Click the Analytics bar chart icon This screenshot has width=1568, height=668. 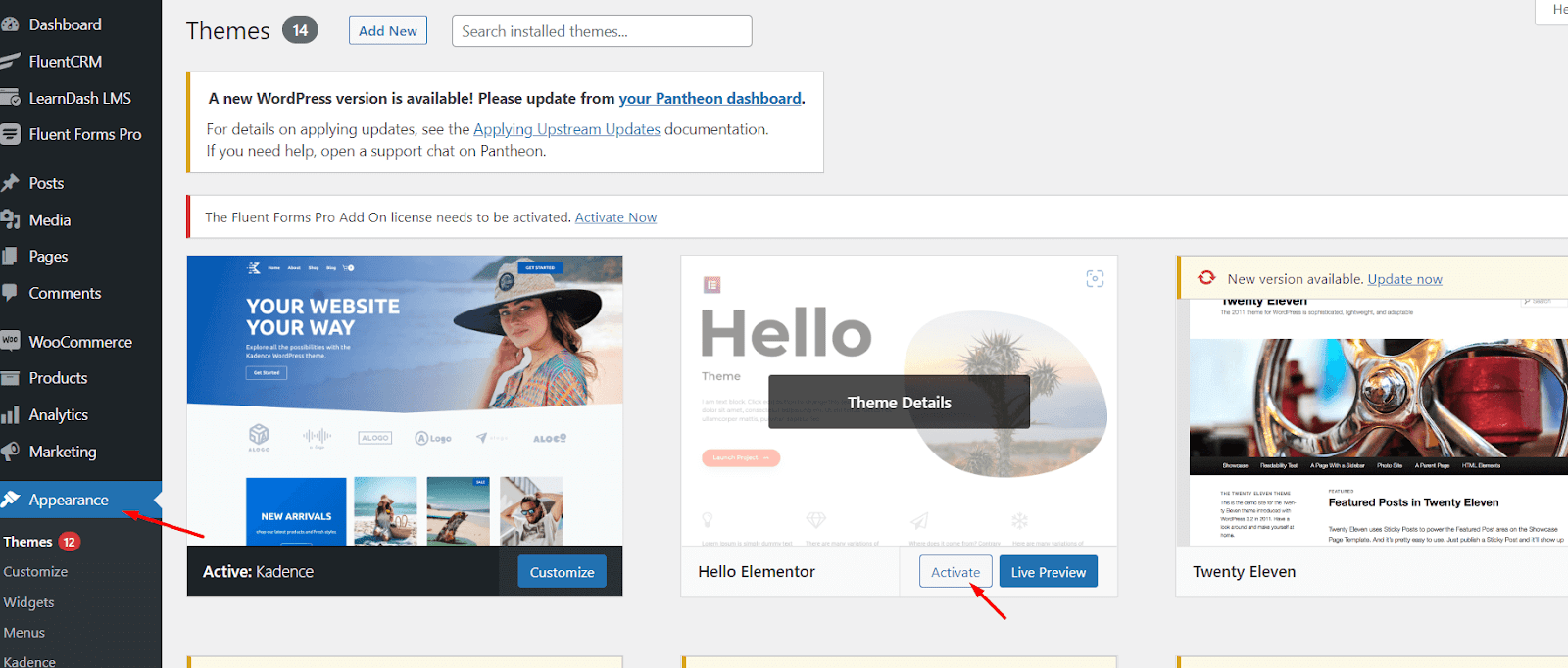click(x=10, y=415)
